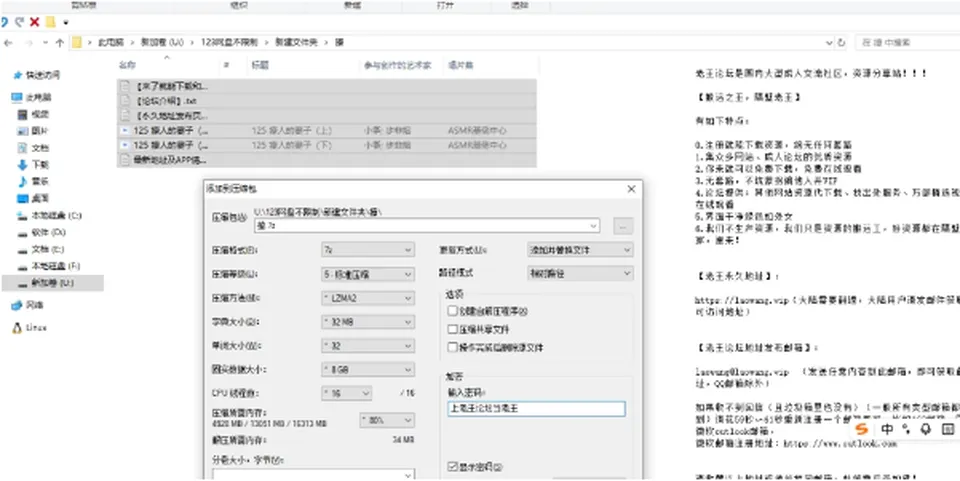Select the 本地磁盘 (F:) drive icon
The height and width of the screenshot is (481, 960).
click(x=22, y=266)
